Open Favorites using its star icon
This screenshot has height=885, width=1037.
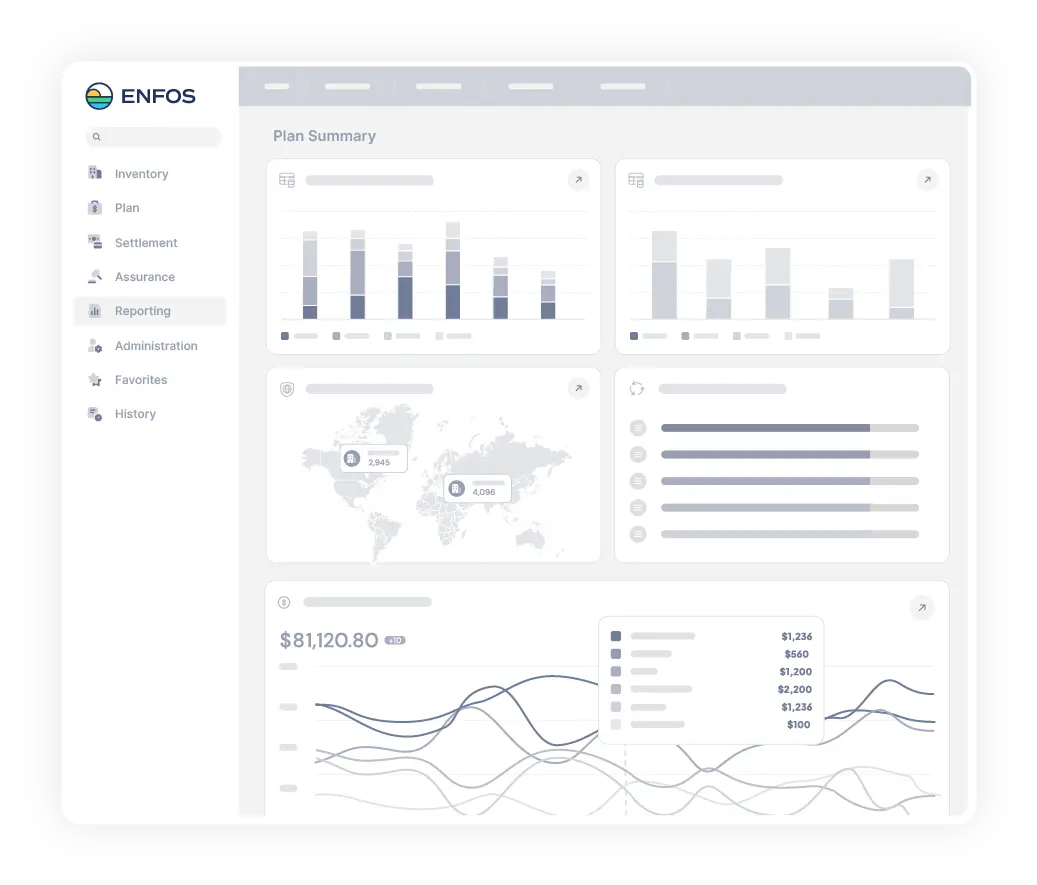coord(96,380)
